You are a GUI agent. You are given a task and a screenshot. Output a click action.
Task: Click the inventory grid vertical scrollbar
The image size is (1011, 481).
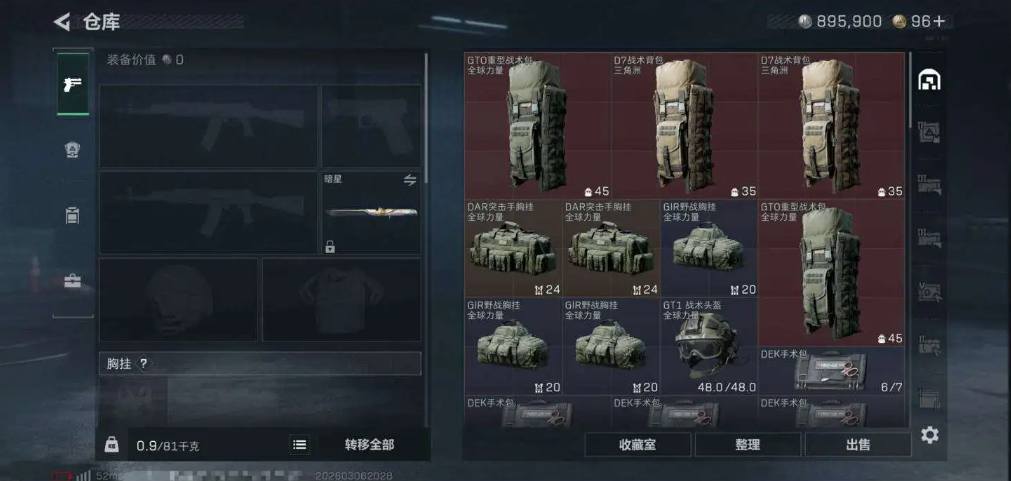pyautogui.click(x=910, y=90)
